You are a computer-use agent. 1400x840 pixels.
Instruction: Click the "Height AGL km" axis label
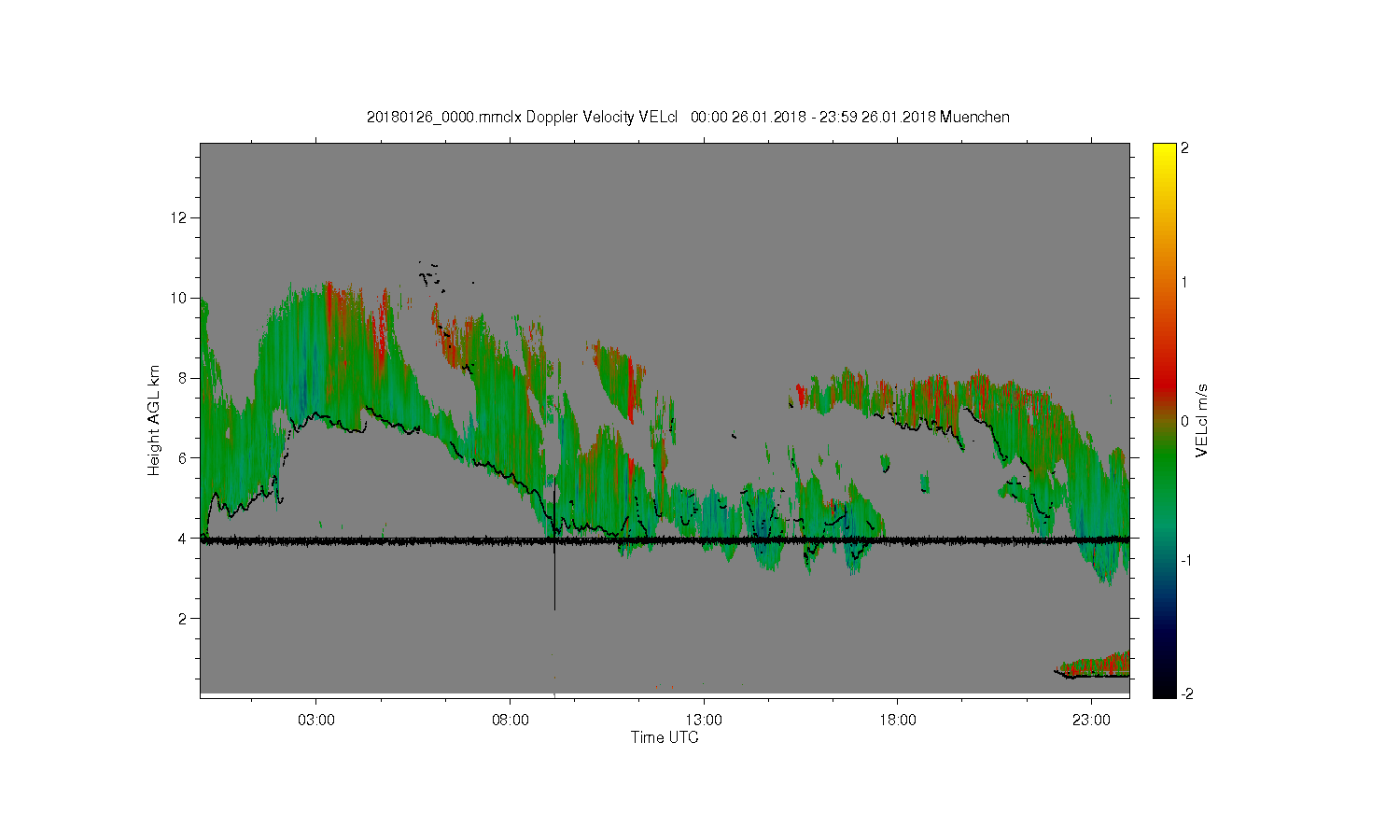point(154,420)
